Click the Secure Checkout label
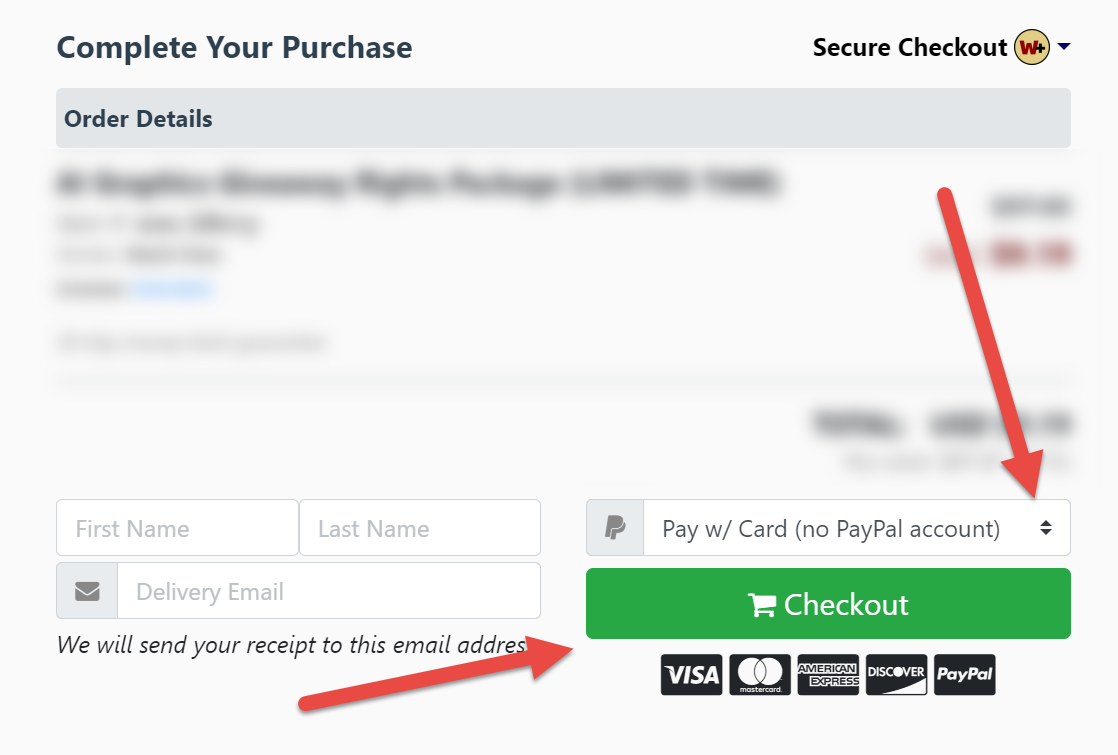The image size is (1118, 755). 909,47
